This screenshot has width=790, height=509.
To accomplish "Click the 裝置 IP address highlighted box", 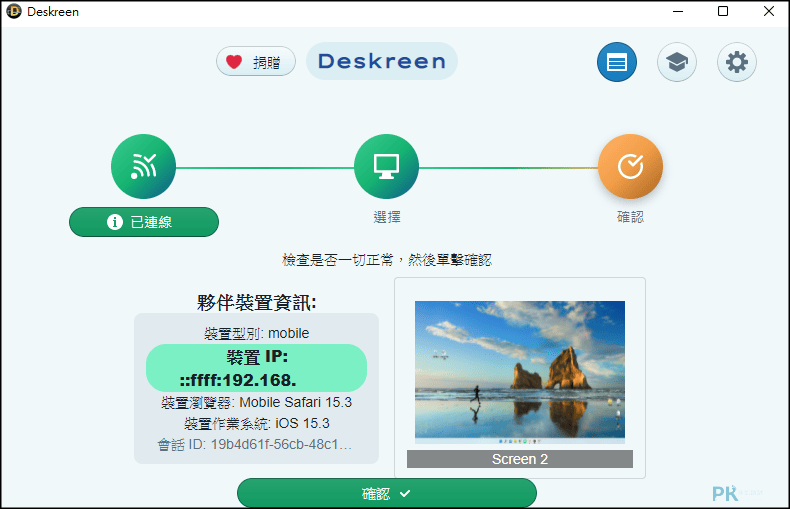I will [256, 368].
